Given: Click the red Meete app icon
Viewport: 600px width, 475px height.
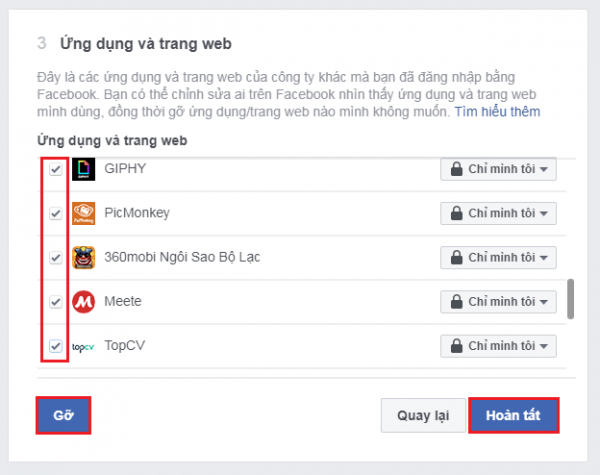Looking at the screenshot, I should [83, 302].
